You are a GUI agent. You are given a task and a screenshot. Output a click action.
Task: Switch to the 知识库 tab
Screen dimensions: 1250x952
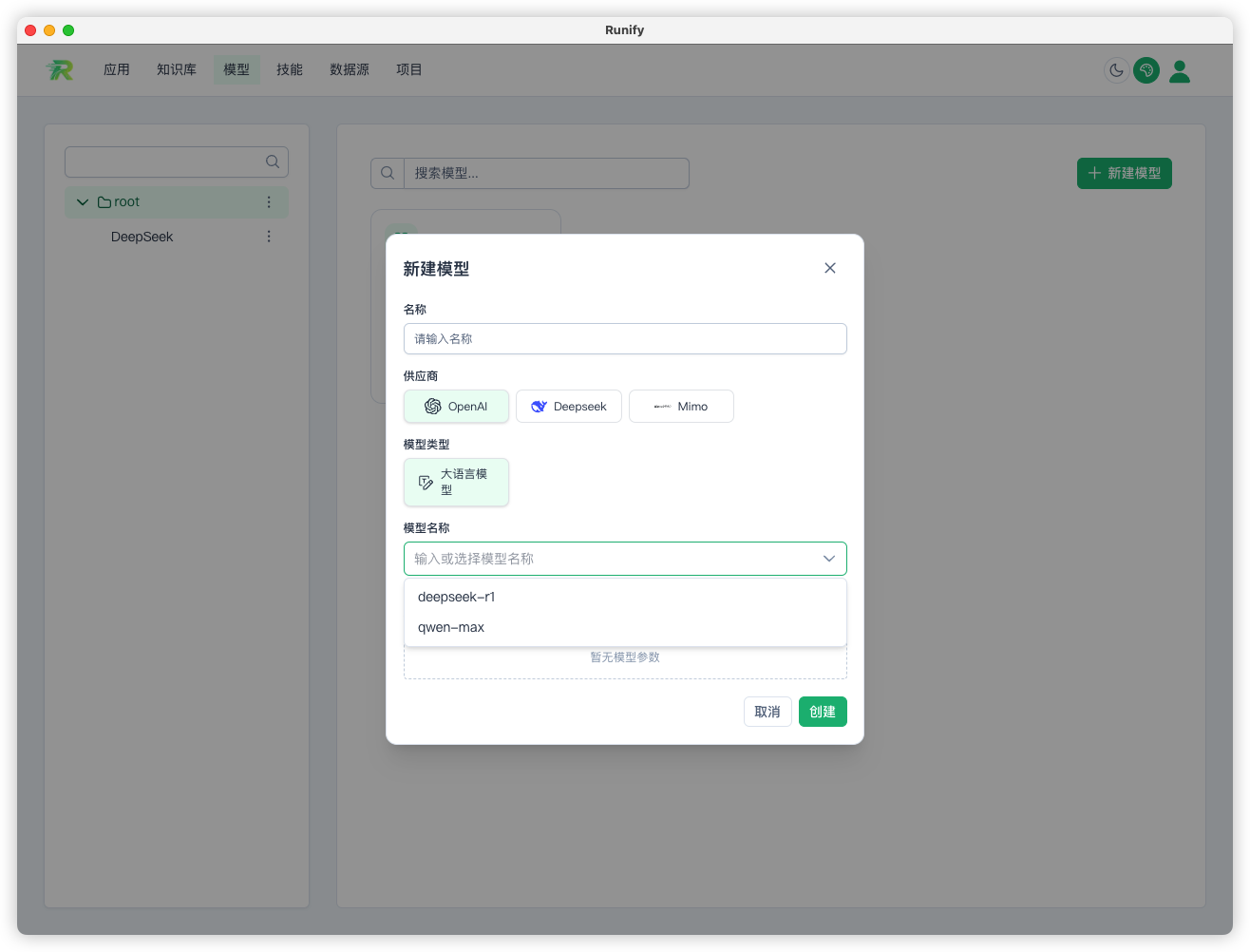[177, 69]
